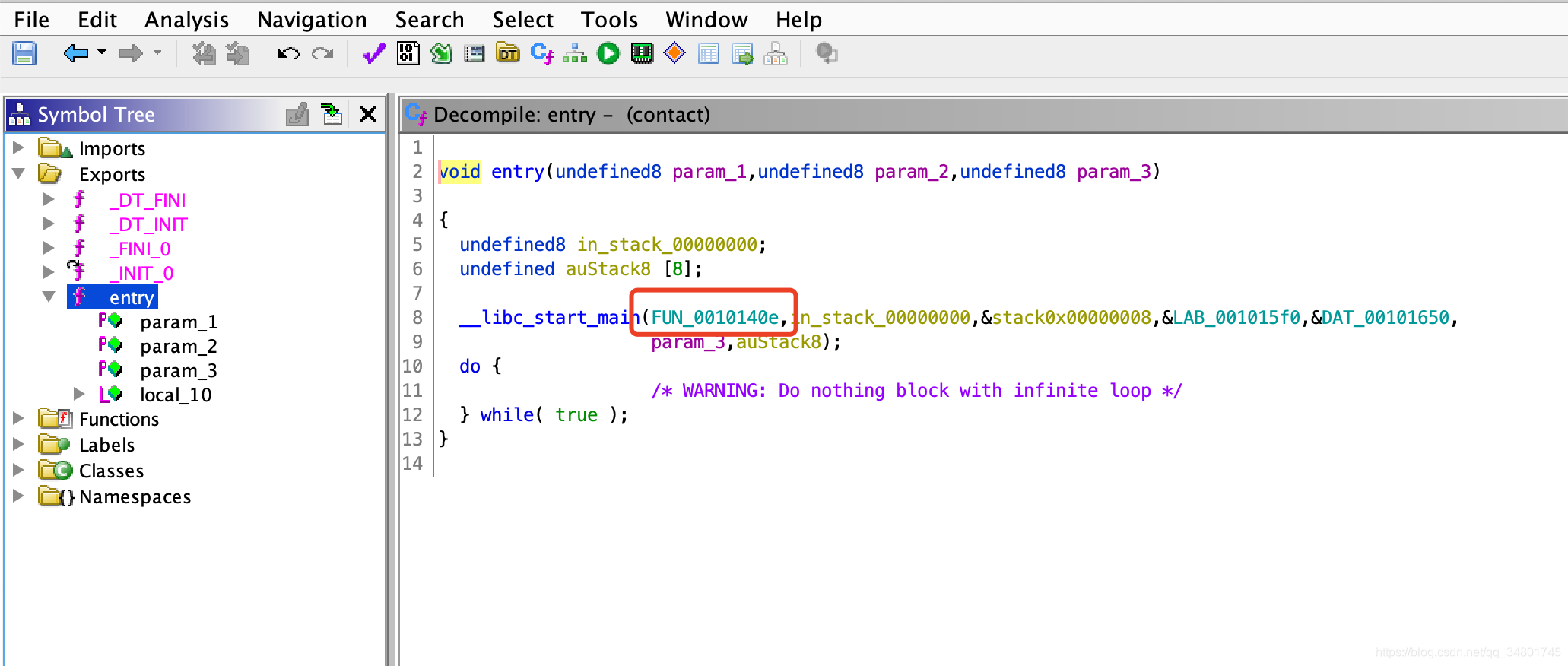Select param_2 in the Symbol Tree
The height and width of the screenshot is (666, 1568).
click(178, 346)
